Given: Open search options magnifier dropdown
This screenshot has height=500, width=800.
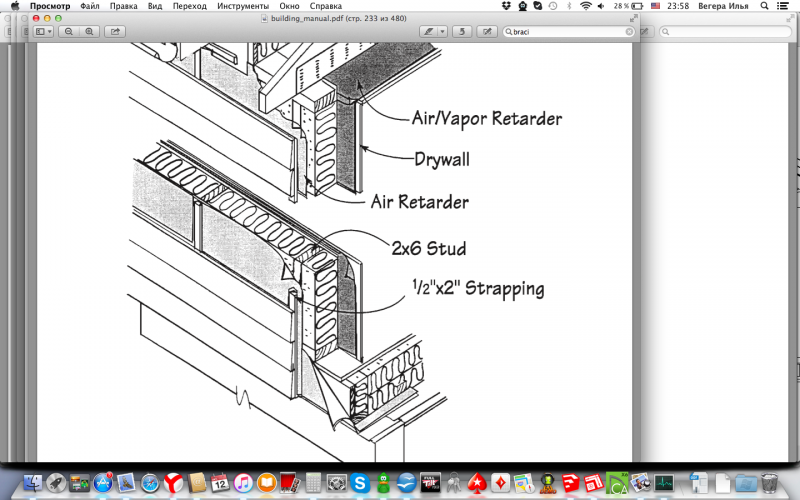Looking at the screenshot, I should (x=509, y=32).
